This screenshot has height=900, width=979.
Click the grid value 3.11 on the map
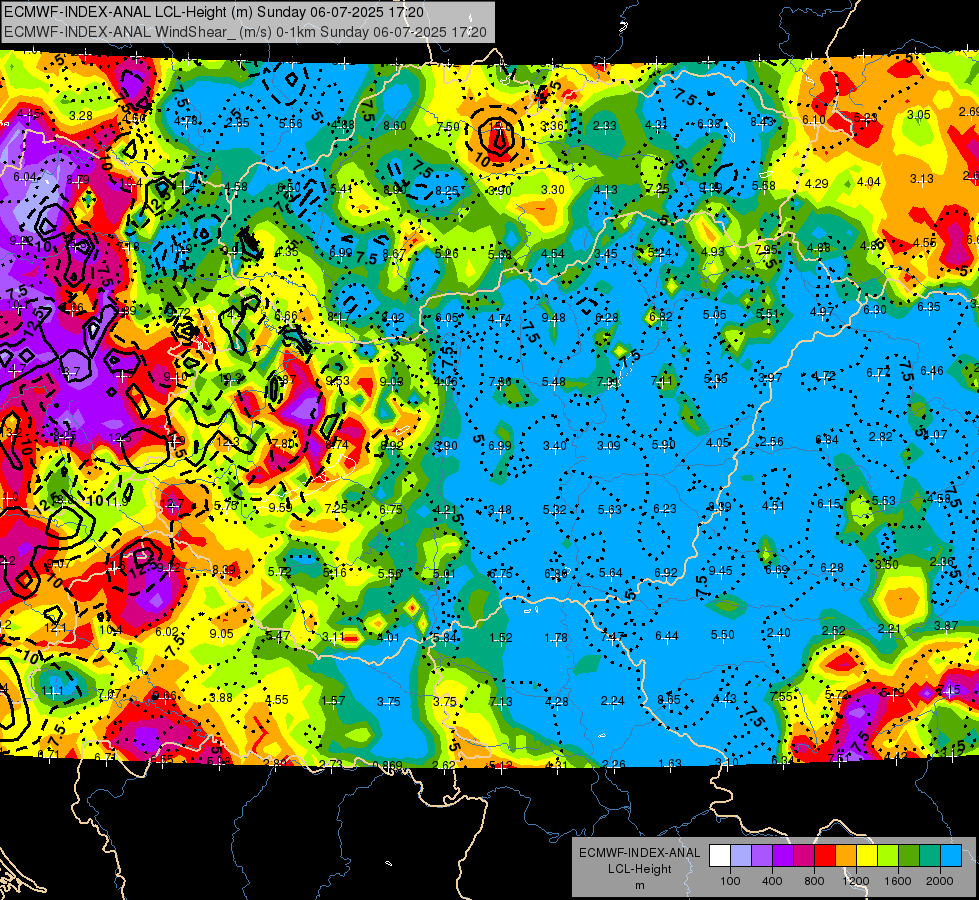pyautogui.click(x=333, y=637)
